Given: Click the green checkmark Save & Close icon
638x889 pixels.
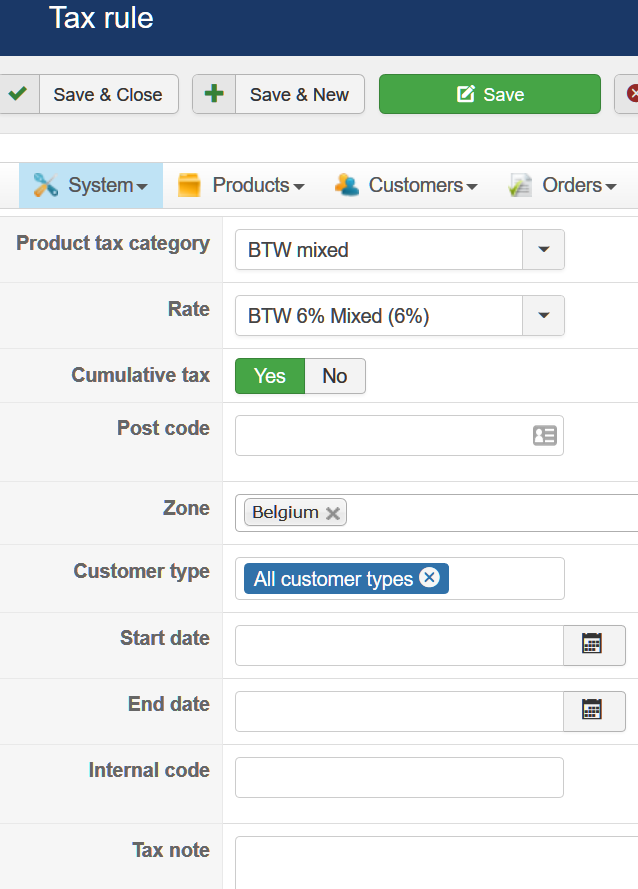Looking at the screenshot, I should 17,94.
